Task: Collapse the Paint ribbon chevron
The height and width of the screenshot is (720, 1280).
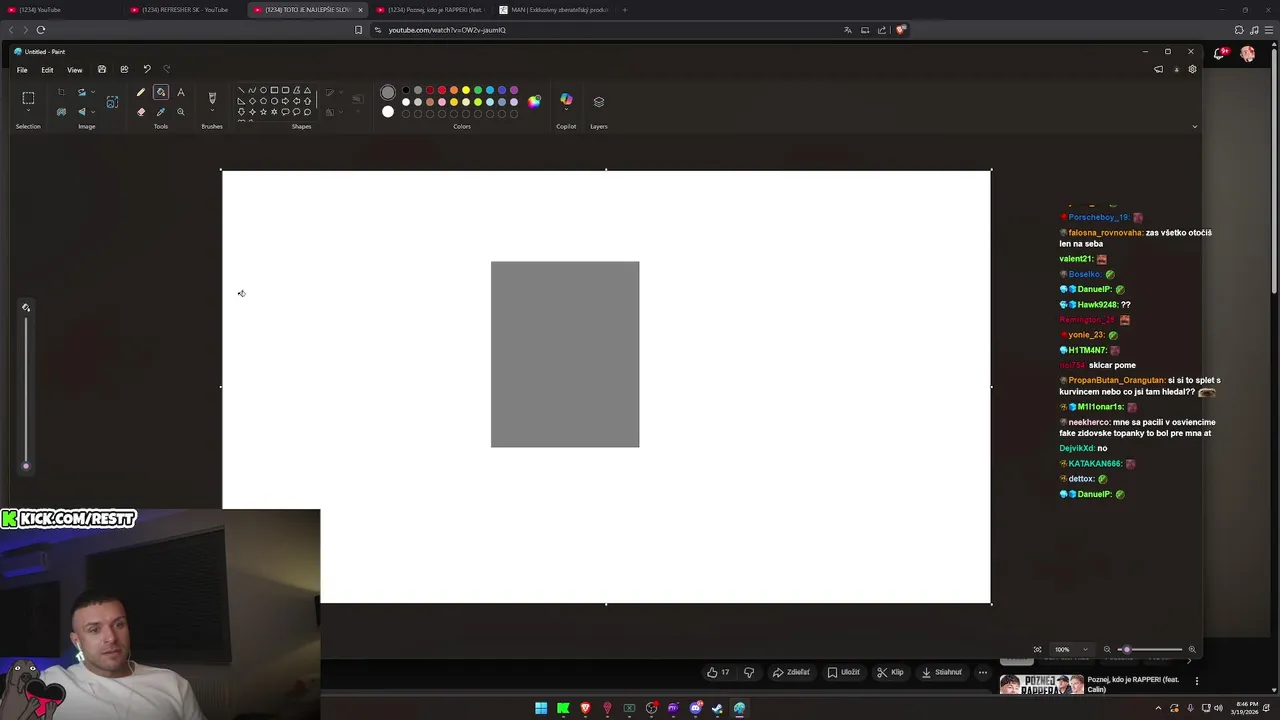Action: [1194, 127]
